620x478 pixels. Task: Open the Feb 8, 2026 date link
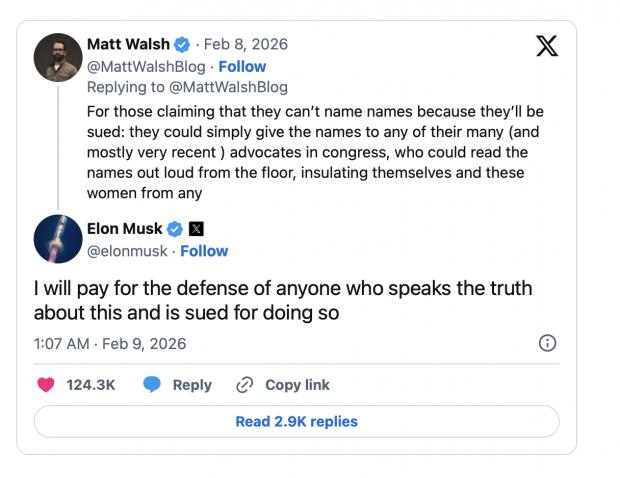[245, 45]
